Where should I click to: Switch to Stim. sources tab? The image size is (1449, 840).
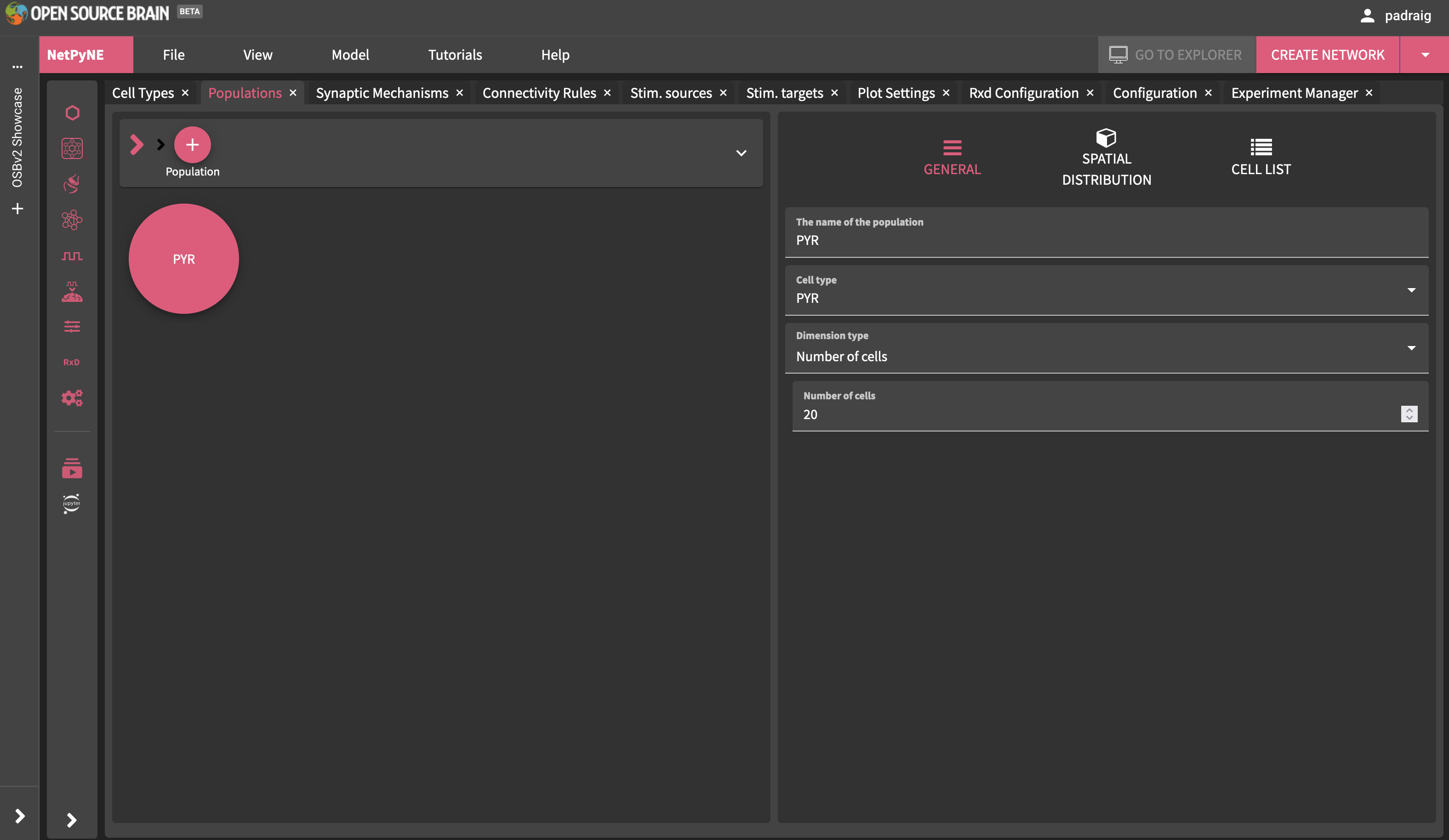671,92
